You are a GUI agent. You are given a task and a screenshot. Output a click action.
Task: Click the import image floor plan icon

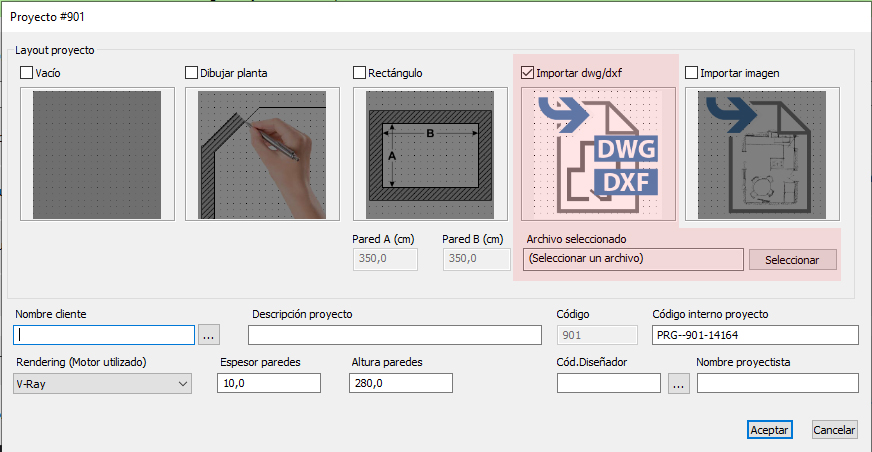tap(762, 154)
